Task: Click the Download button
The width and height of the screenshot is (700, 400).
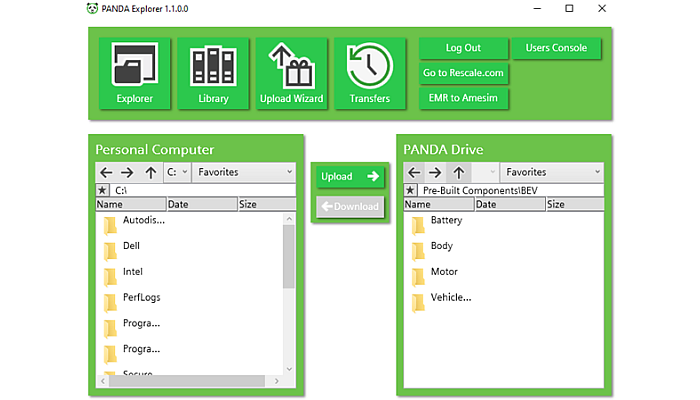Action: coord(350,207)
